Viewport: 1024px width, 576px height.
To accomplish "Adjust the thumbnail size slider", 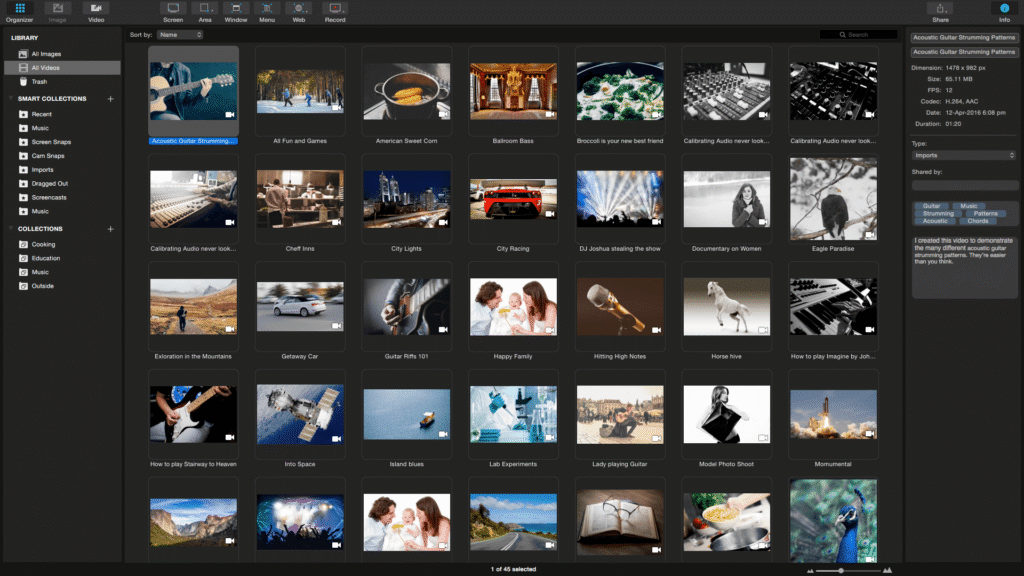I will pyautogui.click(x=841, y=570).
